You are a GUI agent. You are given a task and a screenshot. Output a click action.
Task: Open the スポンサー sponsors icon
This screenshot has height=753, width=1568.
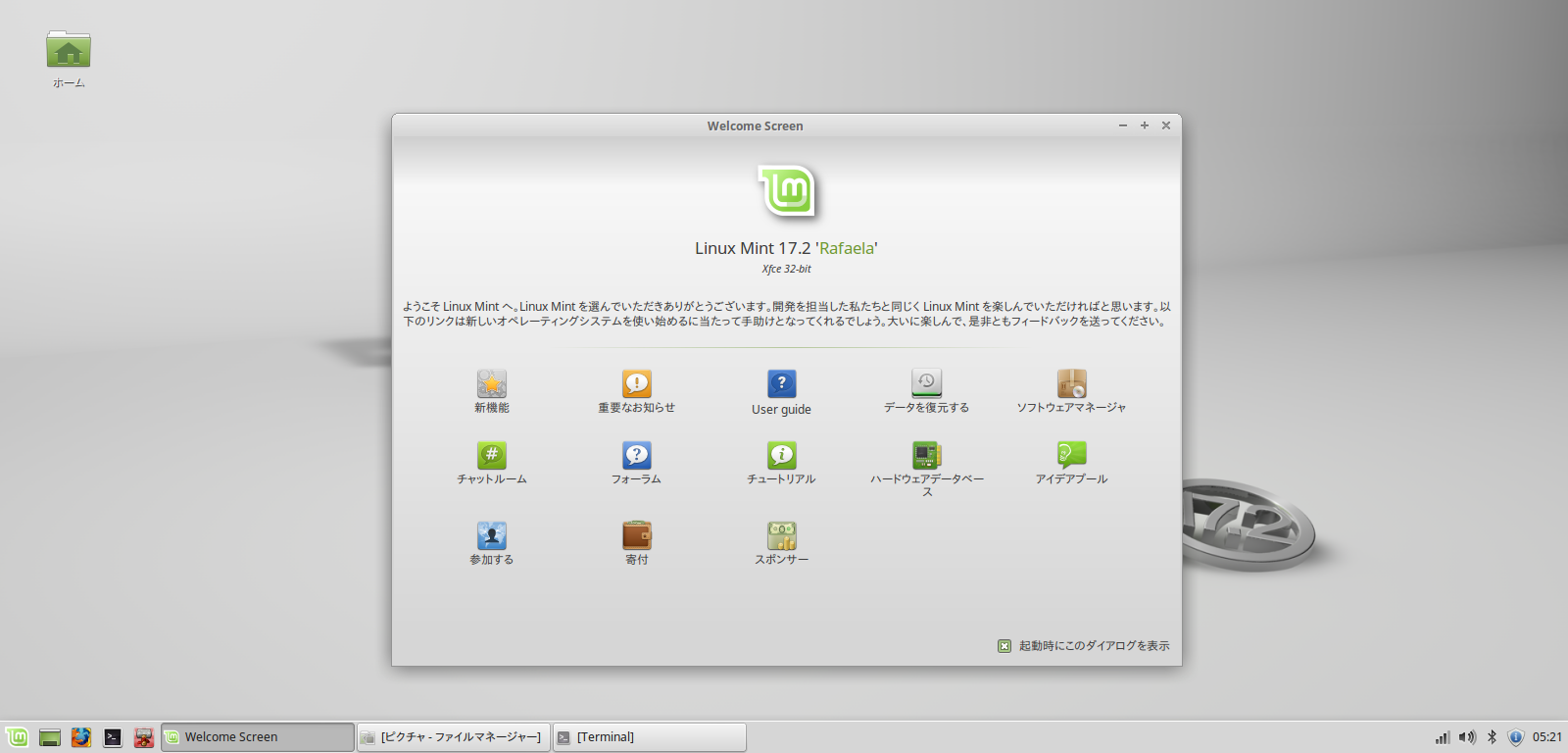point(782,535)
